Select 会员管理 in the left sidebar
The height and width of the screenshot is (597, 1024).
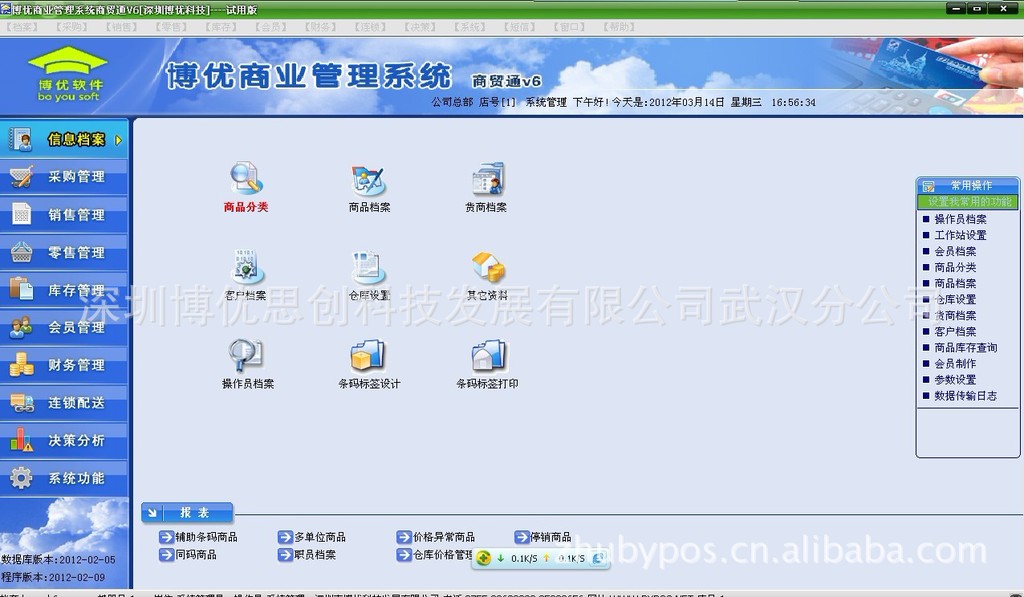63,327
